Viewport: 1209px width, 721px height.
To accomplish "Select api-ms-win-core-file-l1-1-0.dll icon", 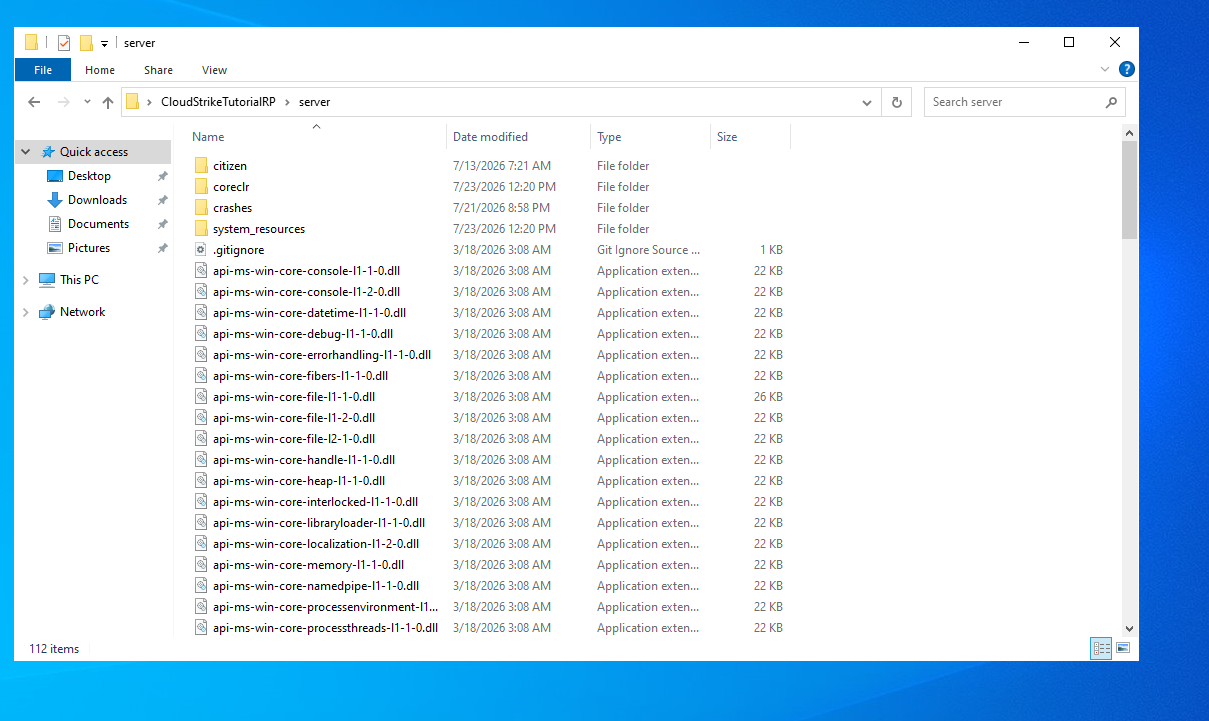I will 200,397.
